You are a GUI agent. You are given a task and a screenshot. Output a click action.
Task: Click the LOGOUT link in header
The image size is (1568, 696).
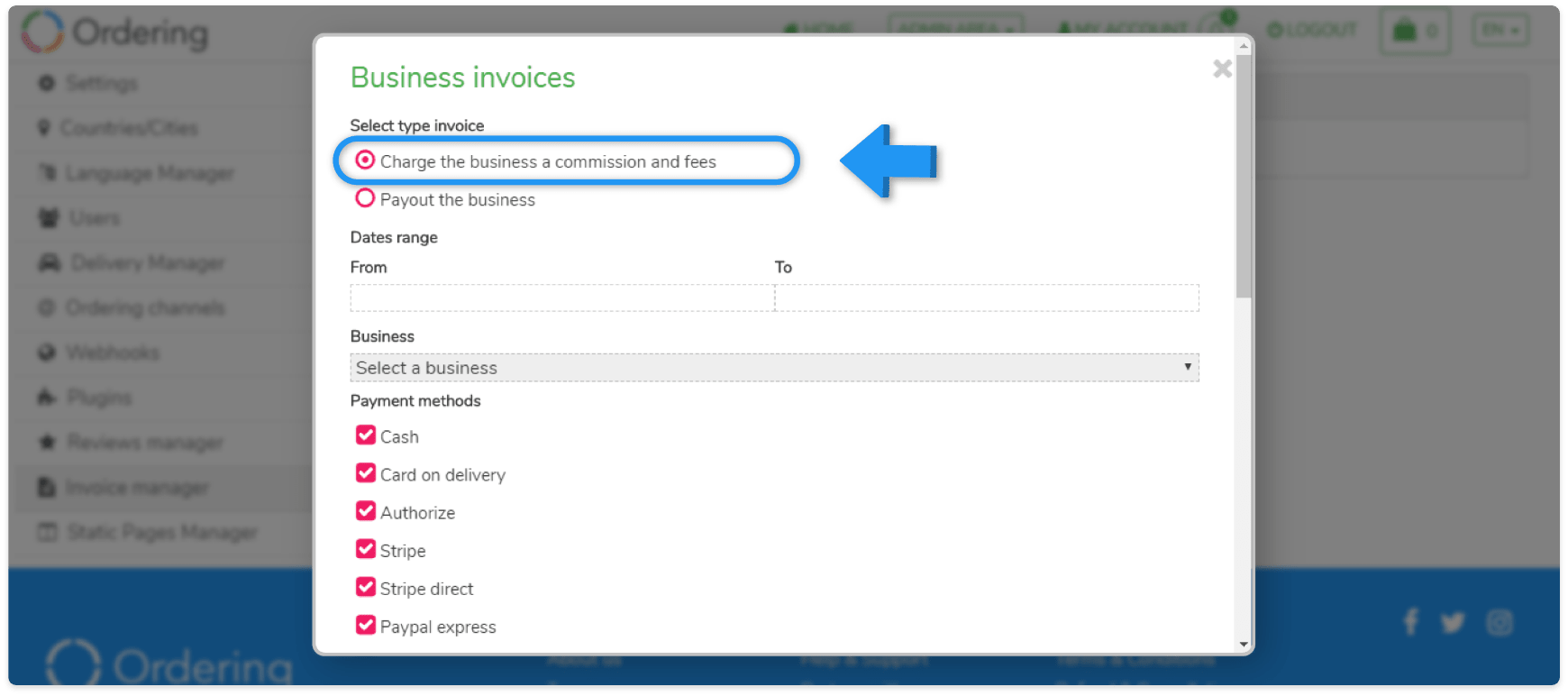pos(1312,31)
